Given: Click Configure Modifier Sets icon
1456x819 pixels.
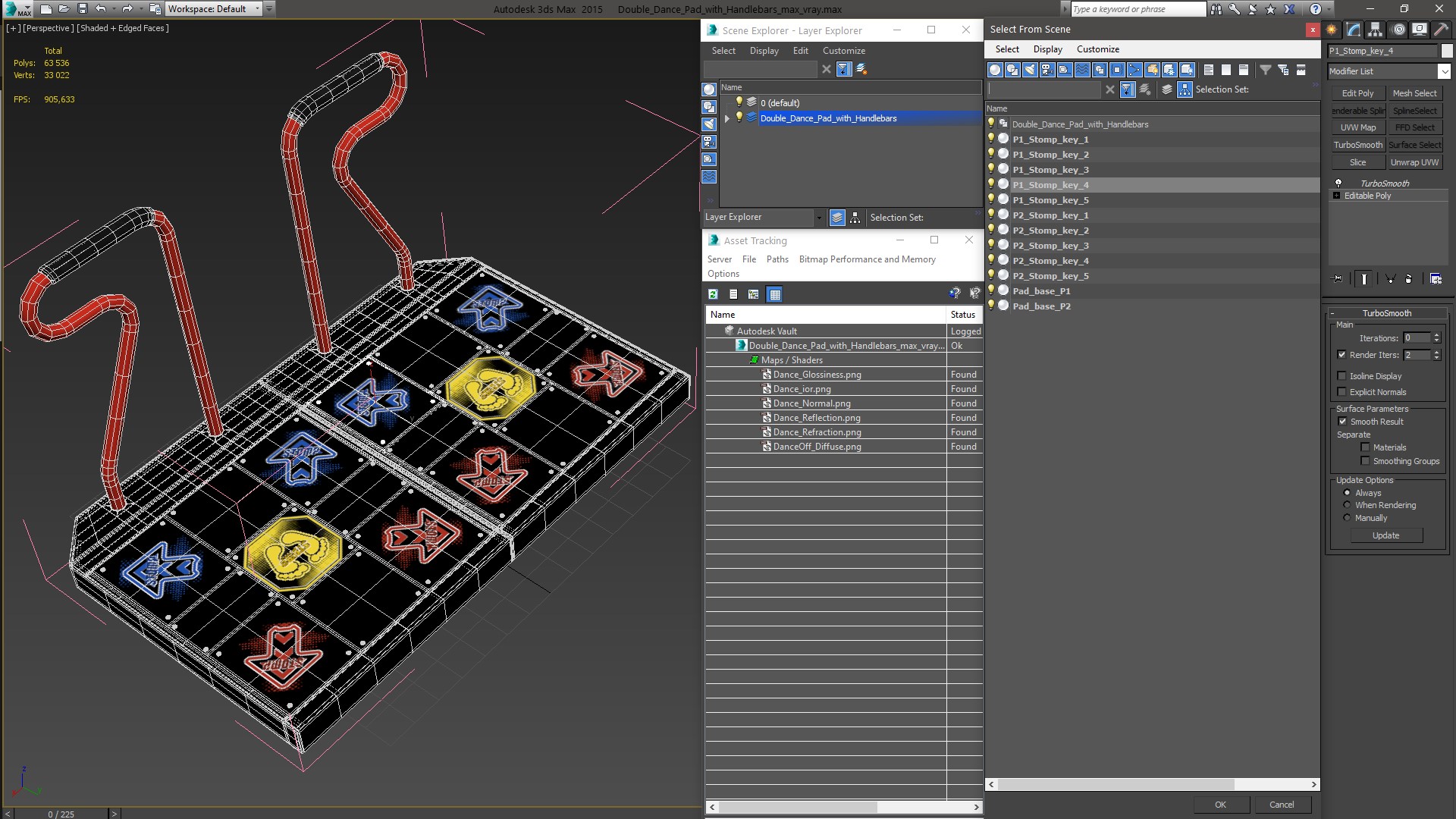Looking at the screenshot, I should 1436,278.
